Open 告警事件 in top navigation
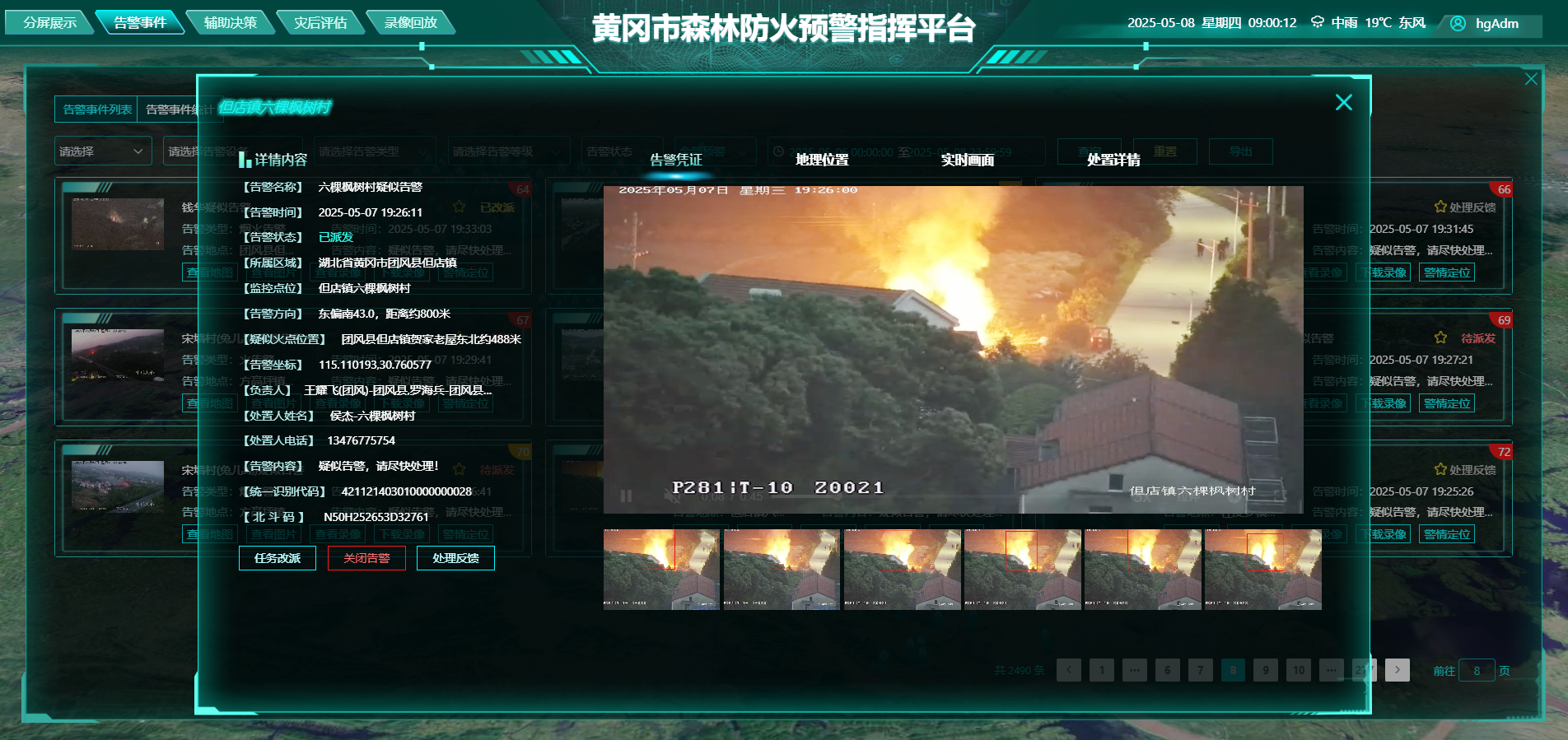The width and height of the screenshot is (1568, 740). pos(140,22)
